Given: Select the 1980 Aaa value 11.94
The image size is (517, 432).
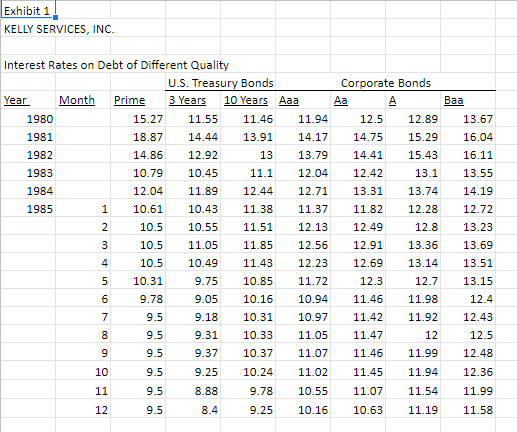Looking at the screenshot, I should 303,119.
